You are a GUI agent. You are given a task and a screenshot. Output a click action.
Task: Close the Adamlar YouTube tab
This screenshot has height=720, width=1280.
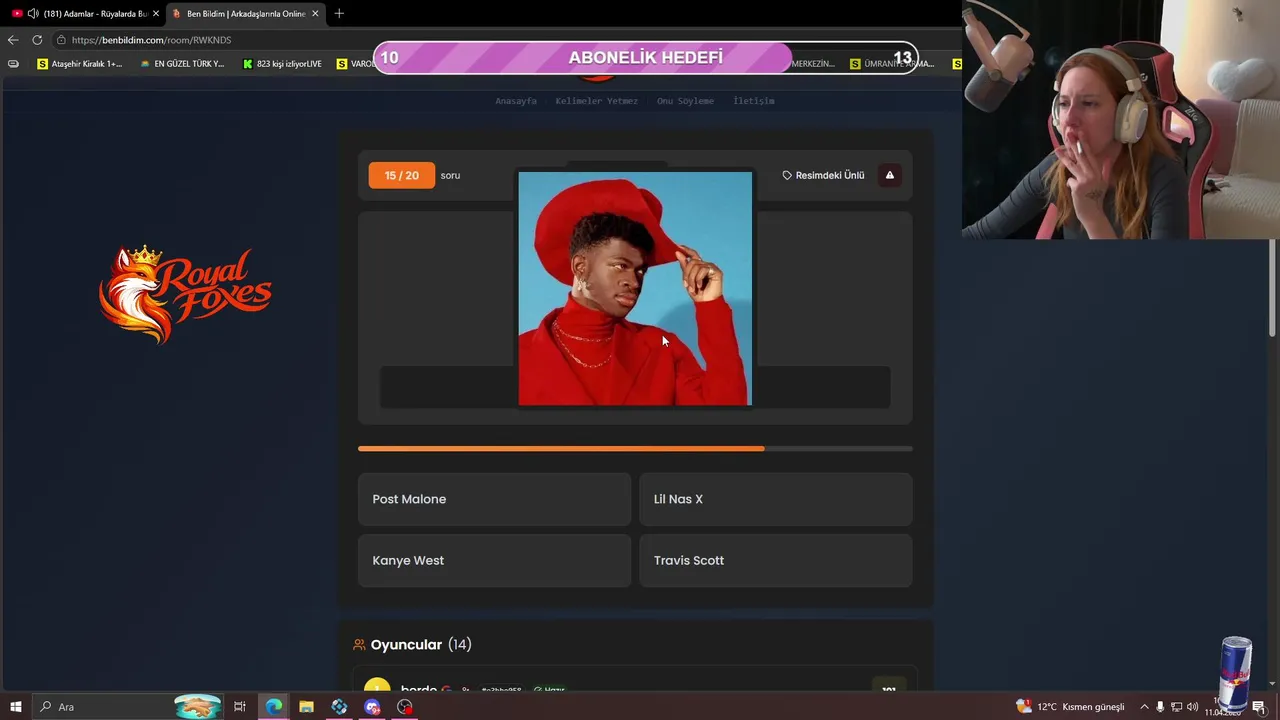156,13
